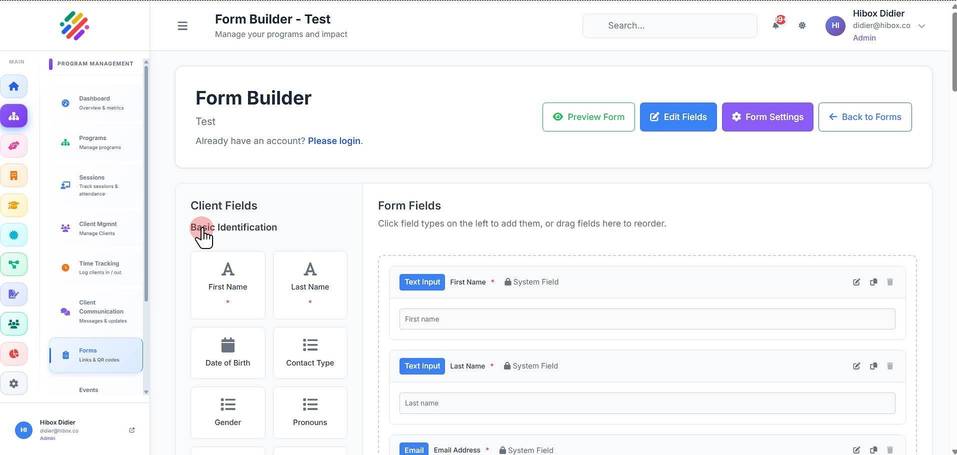
Task: Duplicate the Last Name form field
Action: 873,366
